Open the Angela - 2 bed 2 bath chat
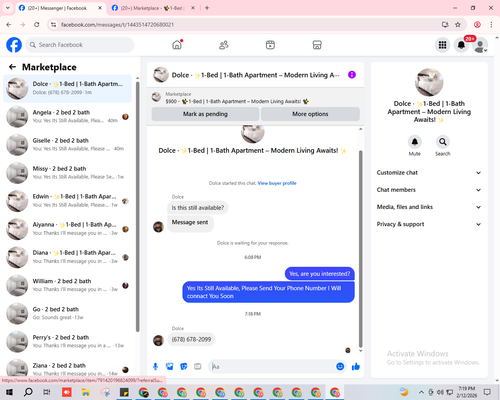 pos(68,117)
